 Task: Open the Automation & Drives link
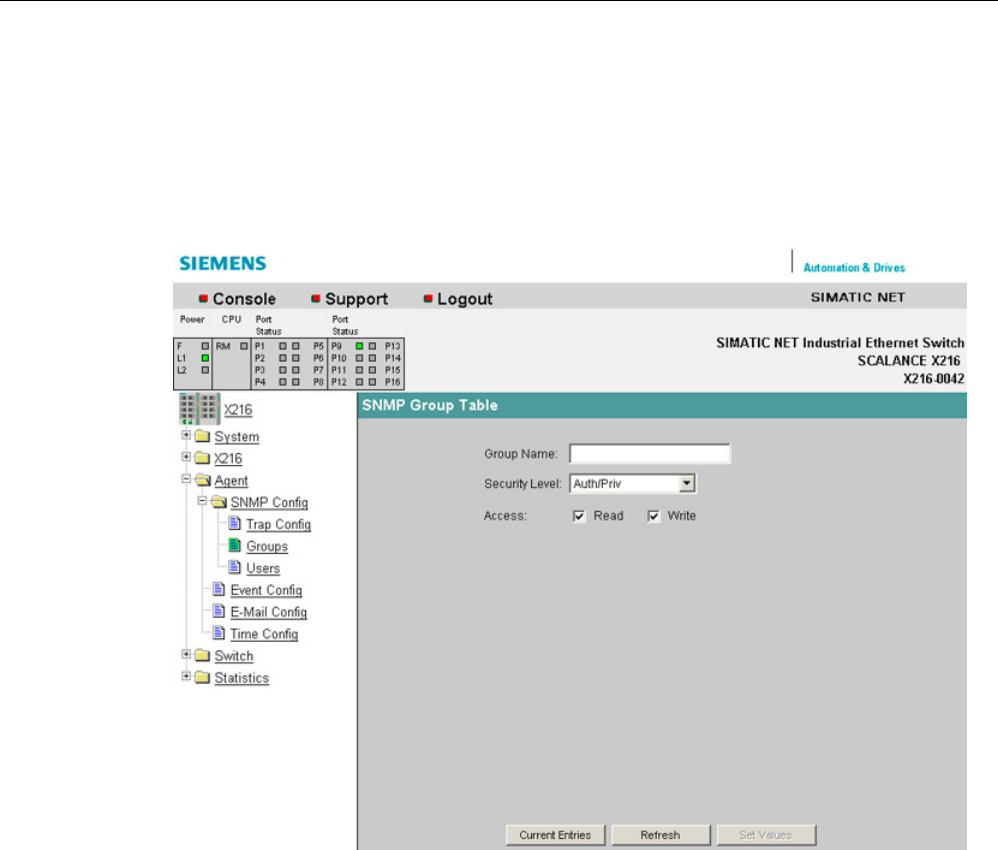pyautogui.click(x=854, y=268)
